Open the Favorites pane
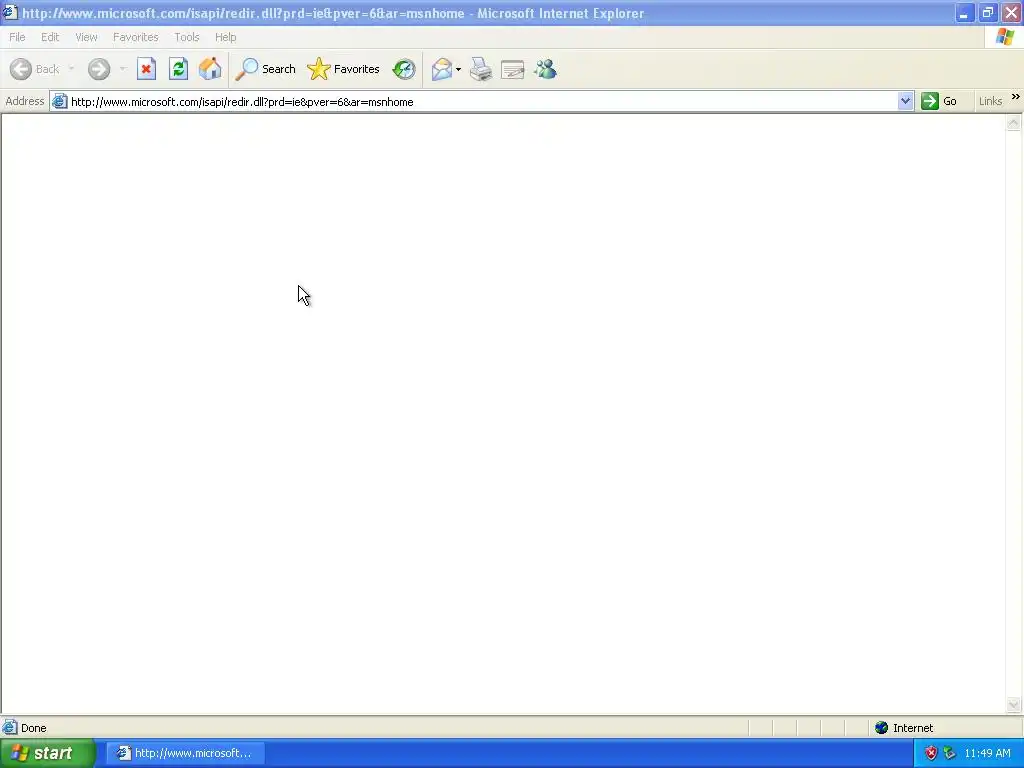 click(344, 69)
